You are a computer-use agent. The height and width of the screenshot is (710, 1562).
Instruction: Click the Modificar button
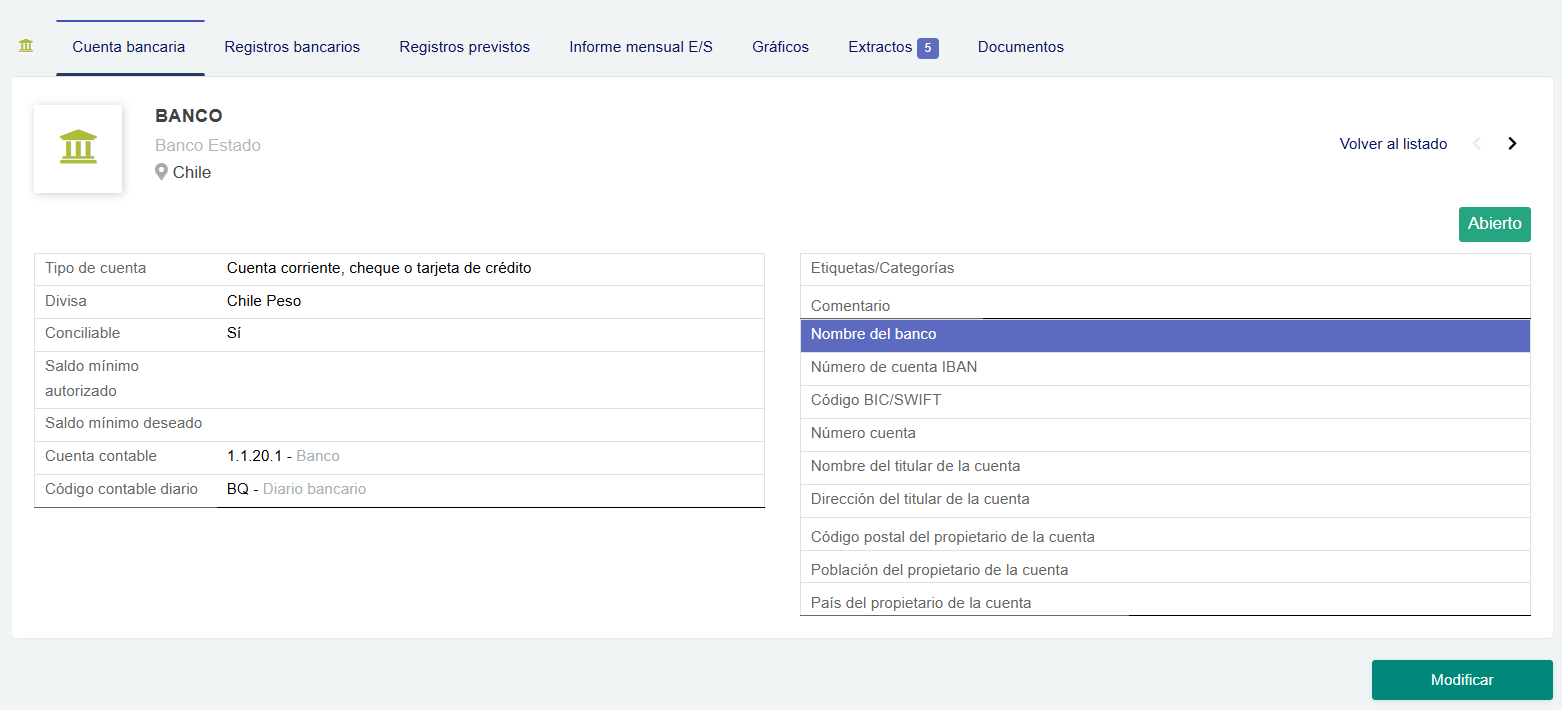click(x=1461, y=679)
